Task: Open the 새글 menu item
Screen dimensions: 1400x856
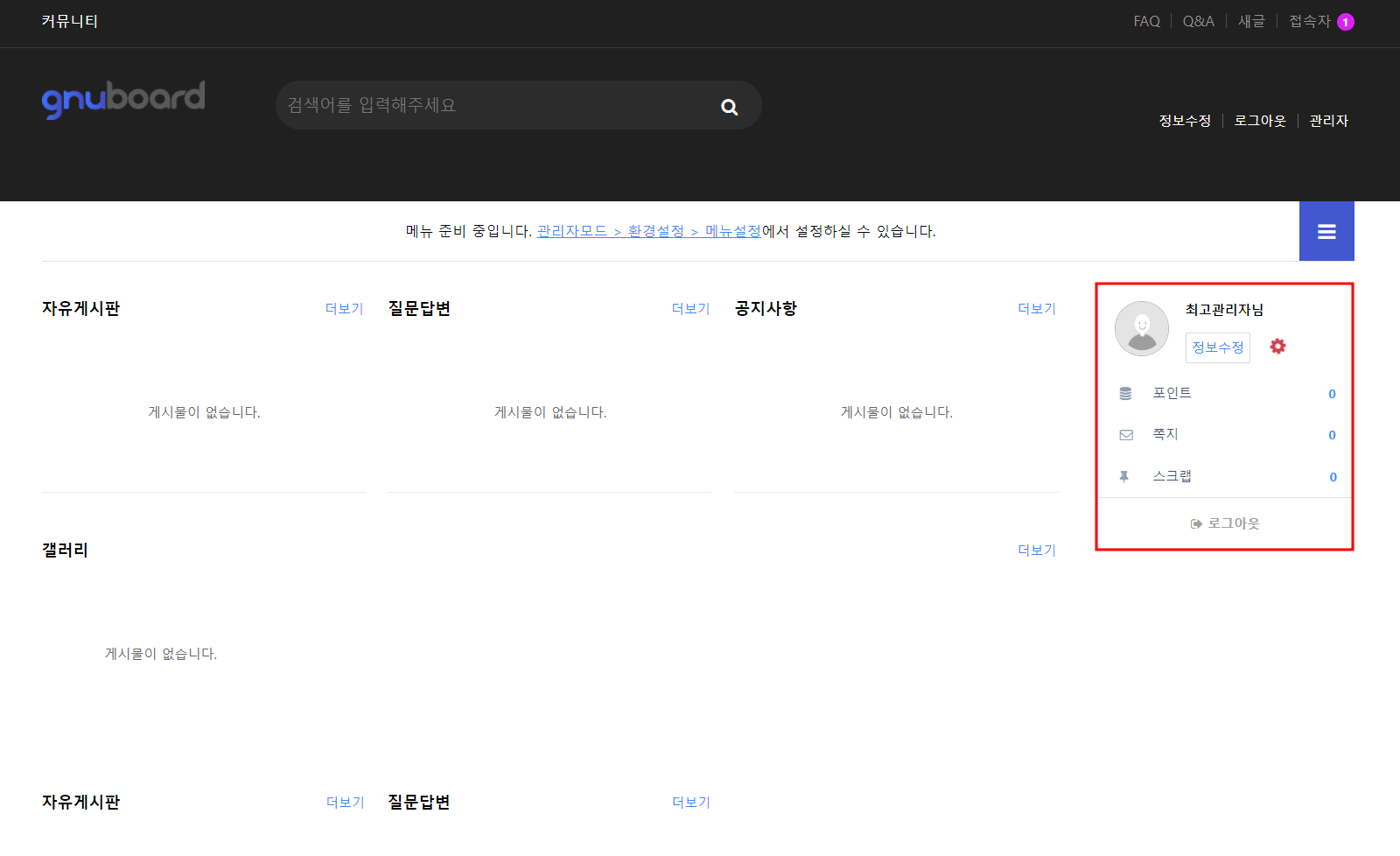Action: [1251, 21]
